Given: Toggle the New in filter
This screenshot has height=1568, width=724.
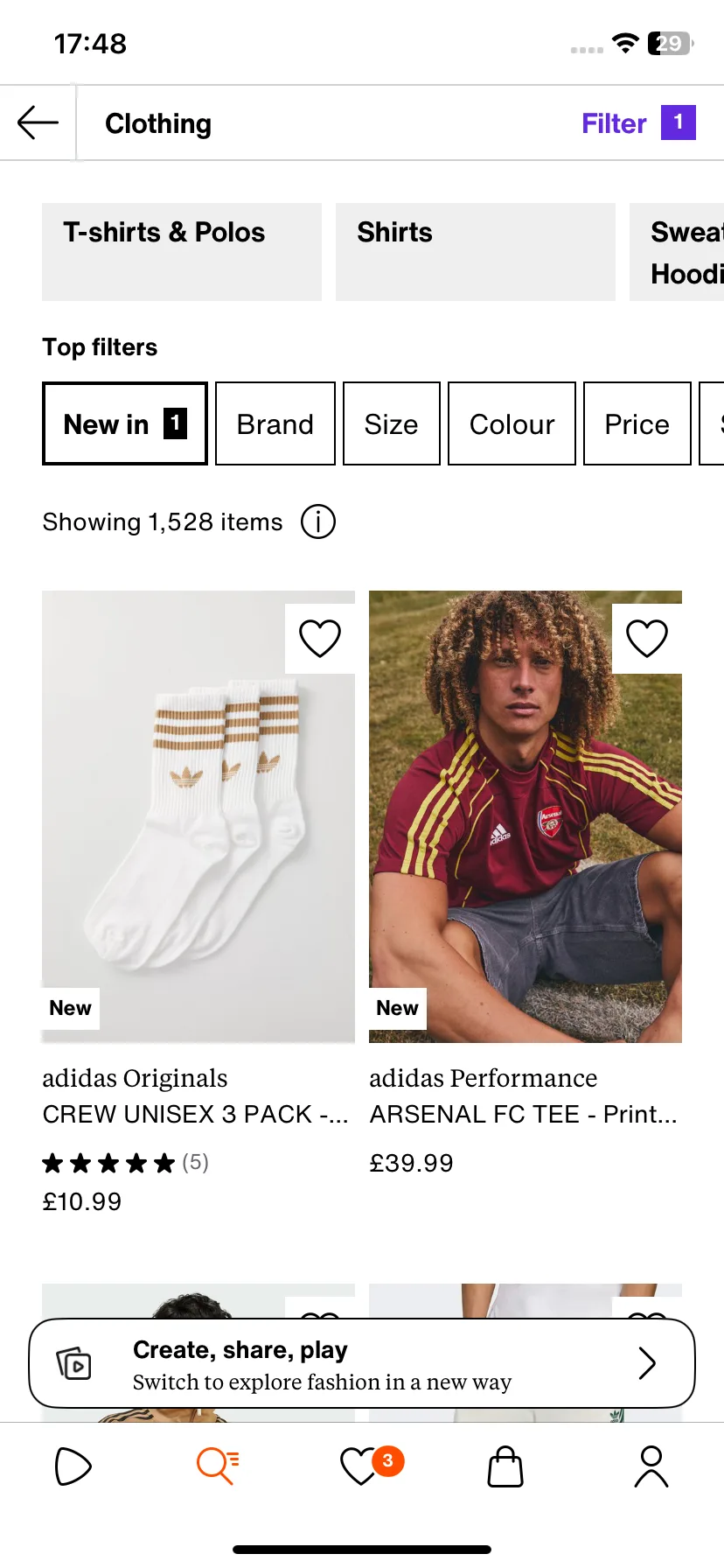Looking at the screenshot, I should click(125, 423).
